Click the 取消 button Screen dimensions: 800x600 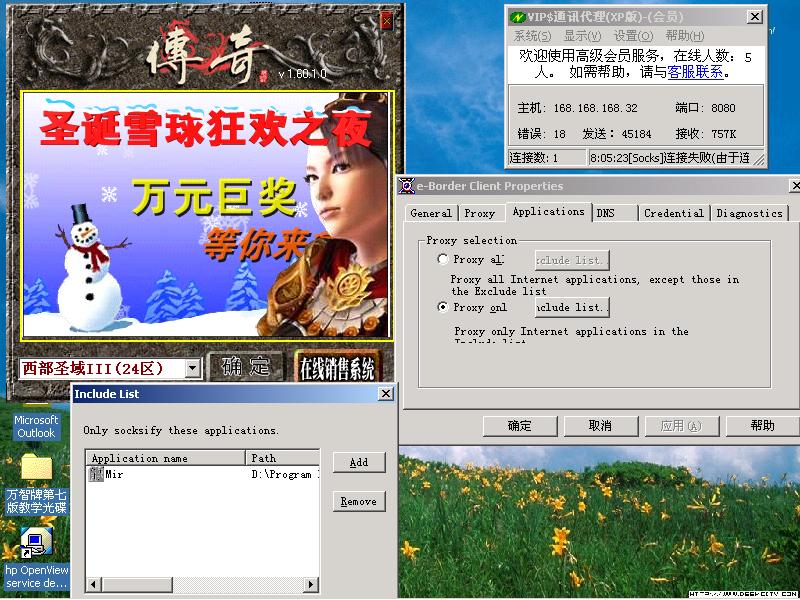point(600,426)
